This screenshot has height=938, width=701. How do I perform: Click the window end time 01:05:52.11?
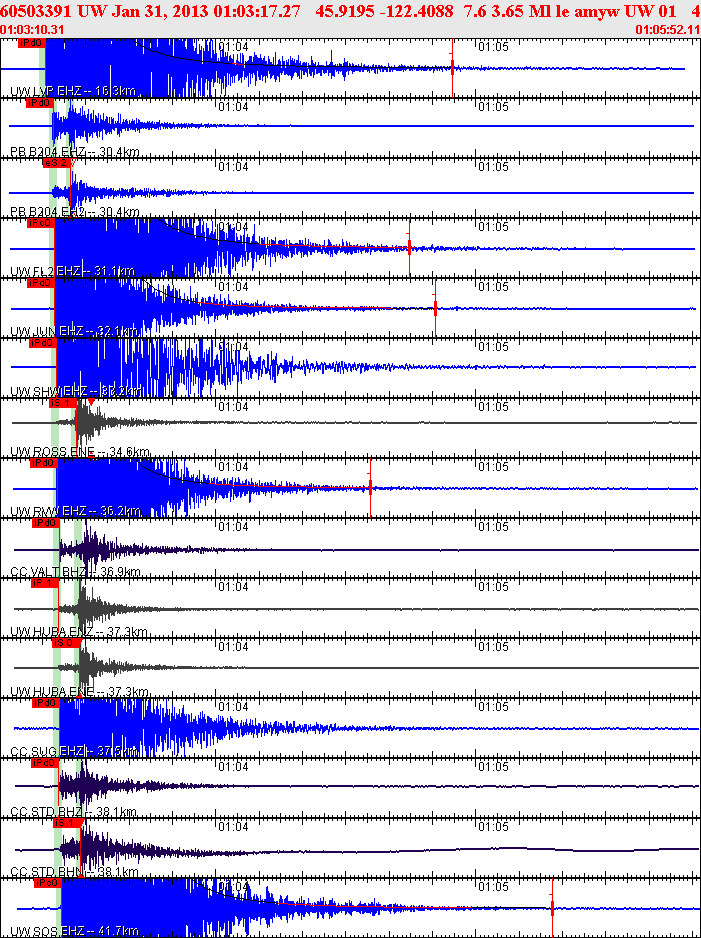point(668,30)
